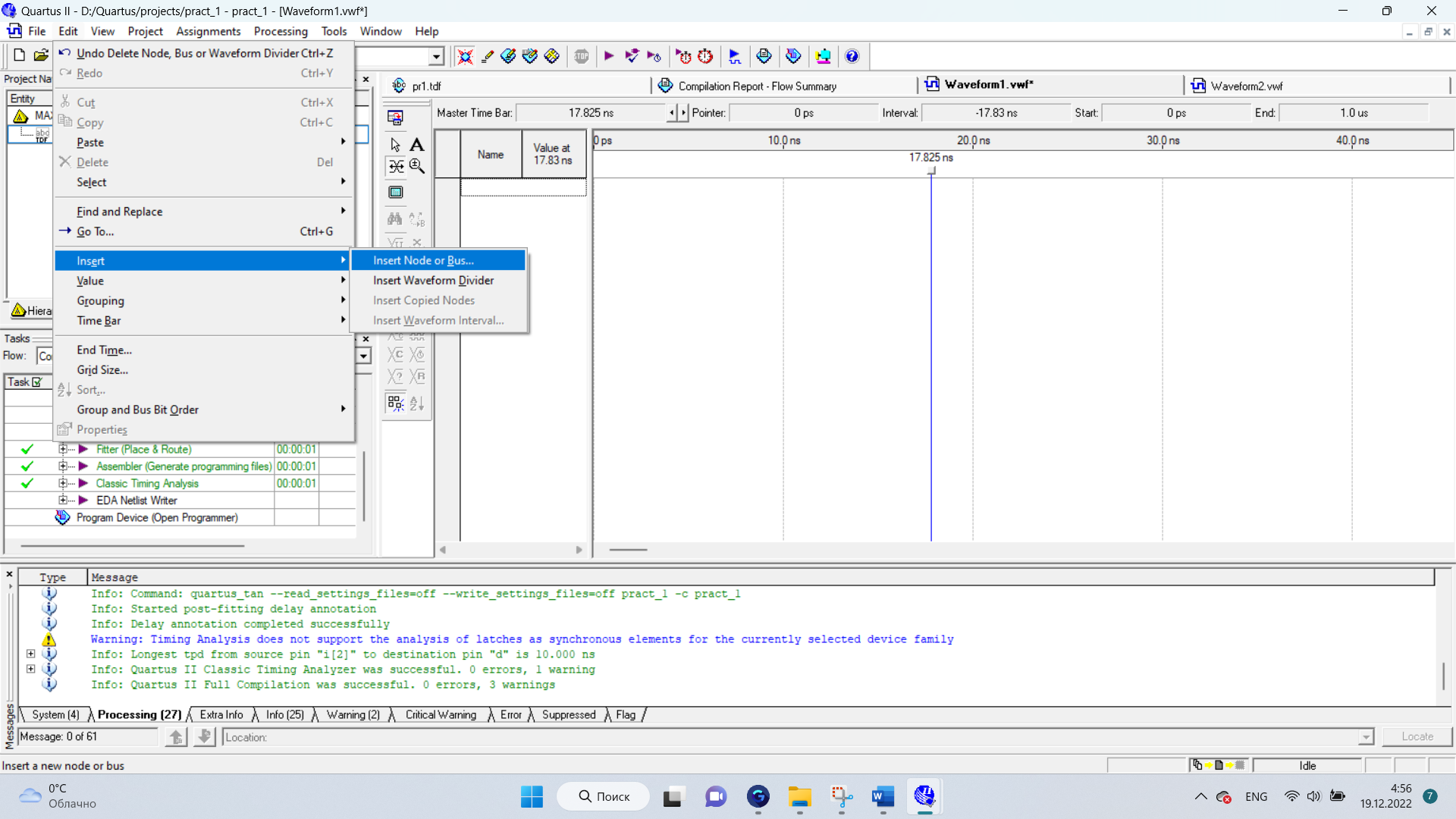Select the waveform Selection arrow tool
Viewport: 1456px width, 819px height.
click(395, 145)
